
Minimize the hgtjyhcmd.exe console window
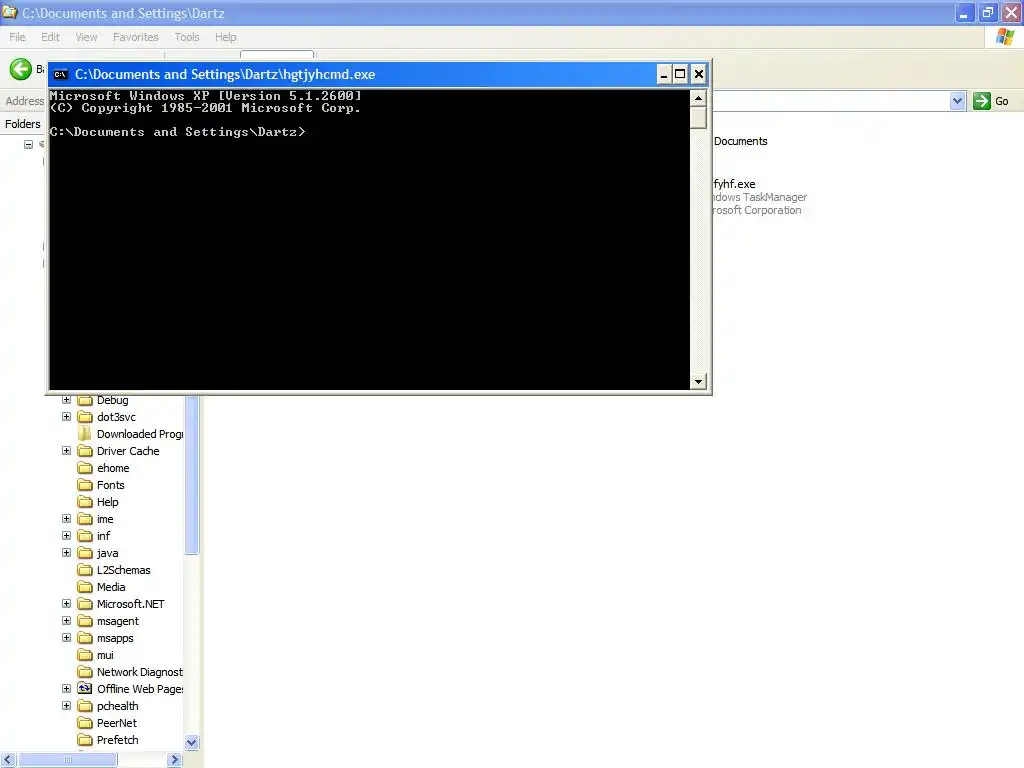664,74
